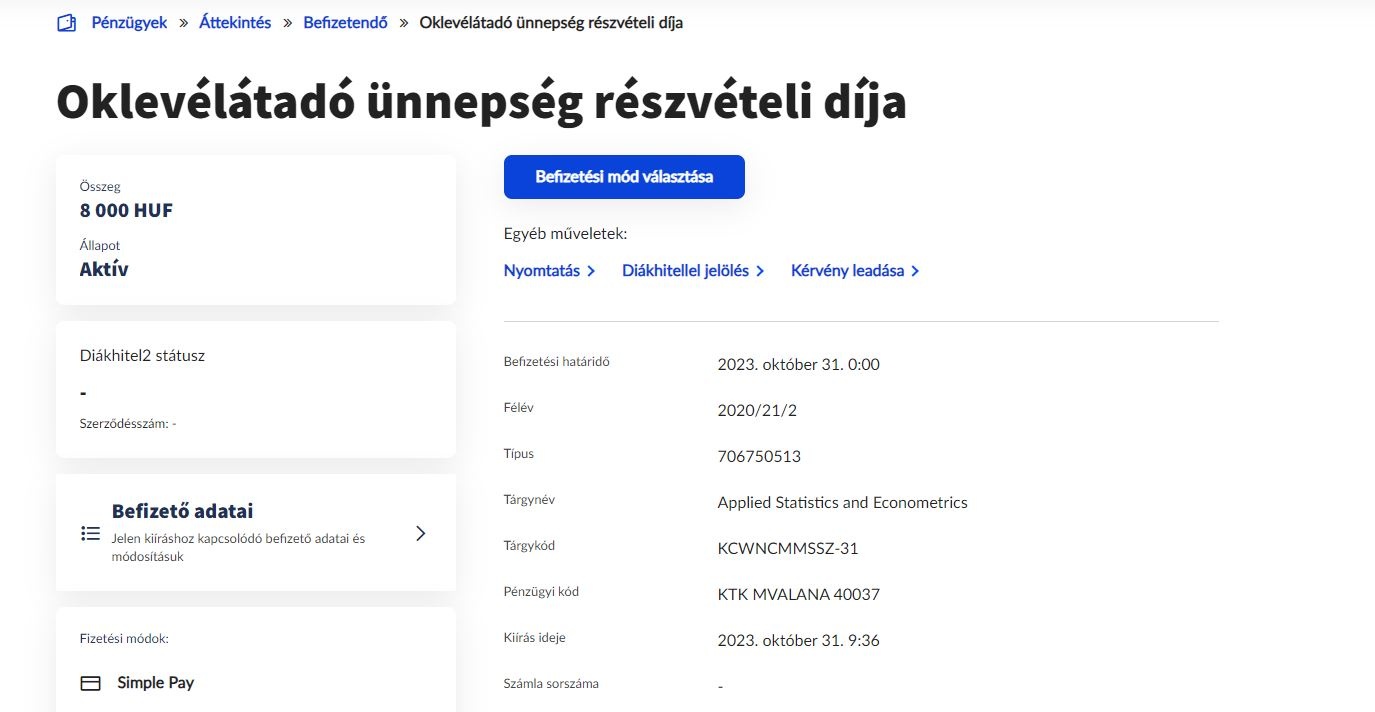Viewport: 1375px width, 712px height.
Task: Click the Pénzügyek wallet icon in breadcrumb
Action: pyautogui.click(x=67, y=23)
